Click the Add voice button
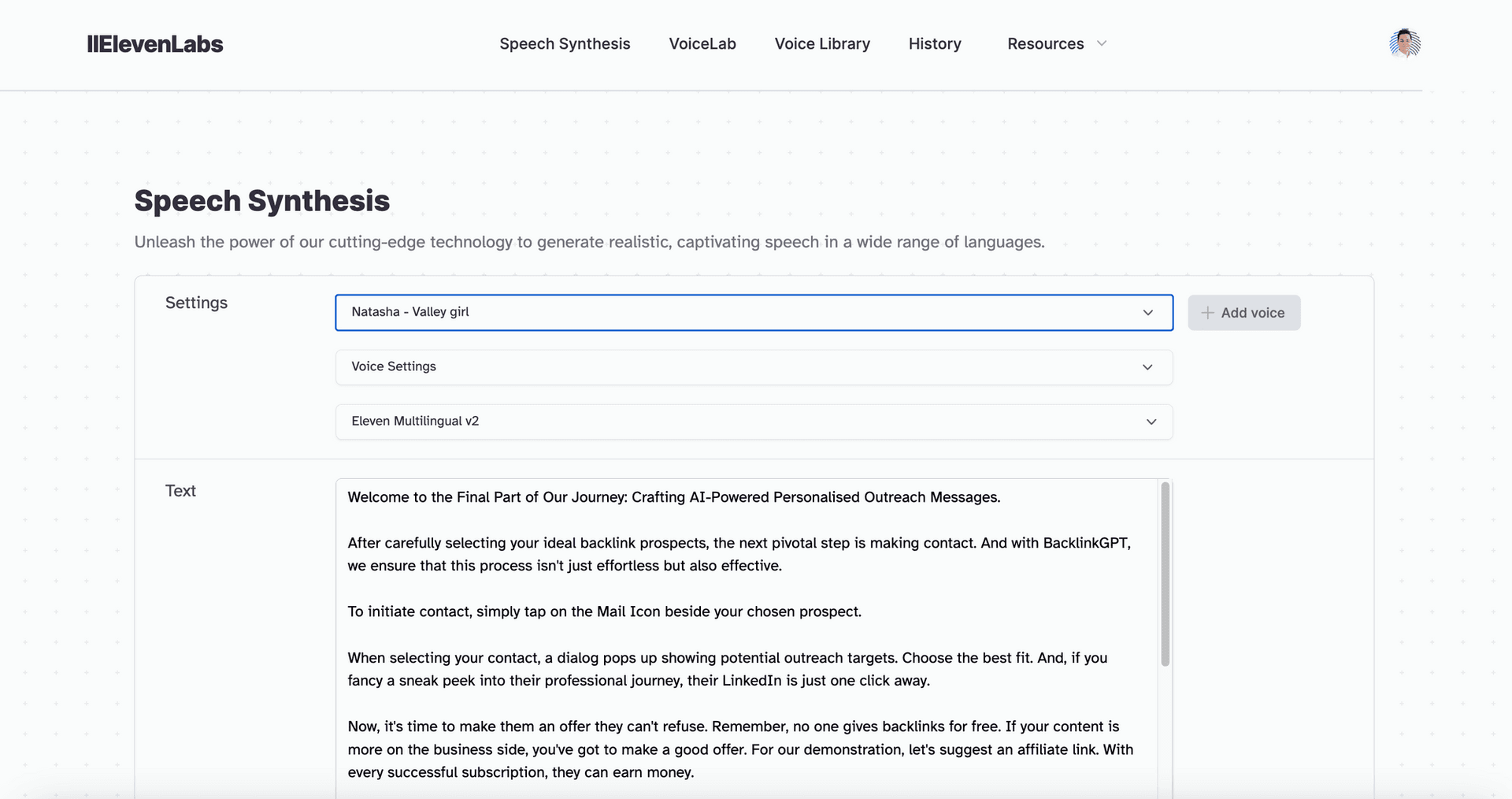This screenshot has height=799, width=1512. (1244, 313)
